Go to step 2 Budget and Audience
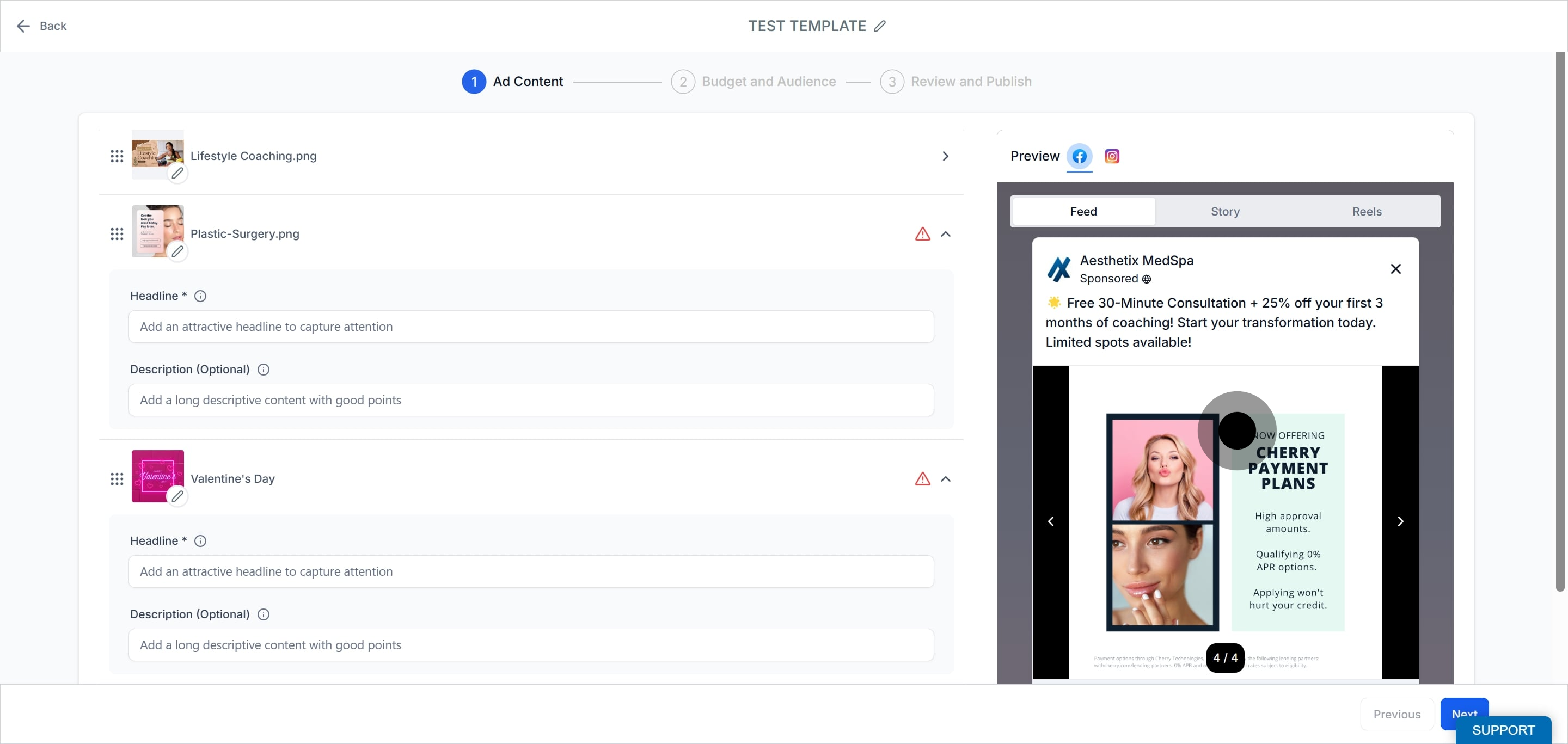 pyautogui.click(x=753, y=82)
